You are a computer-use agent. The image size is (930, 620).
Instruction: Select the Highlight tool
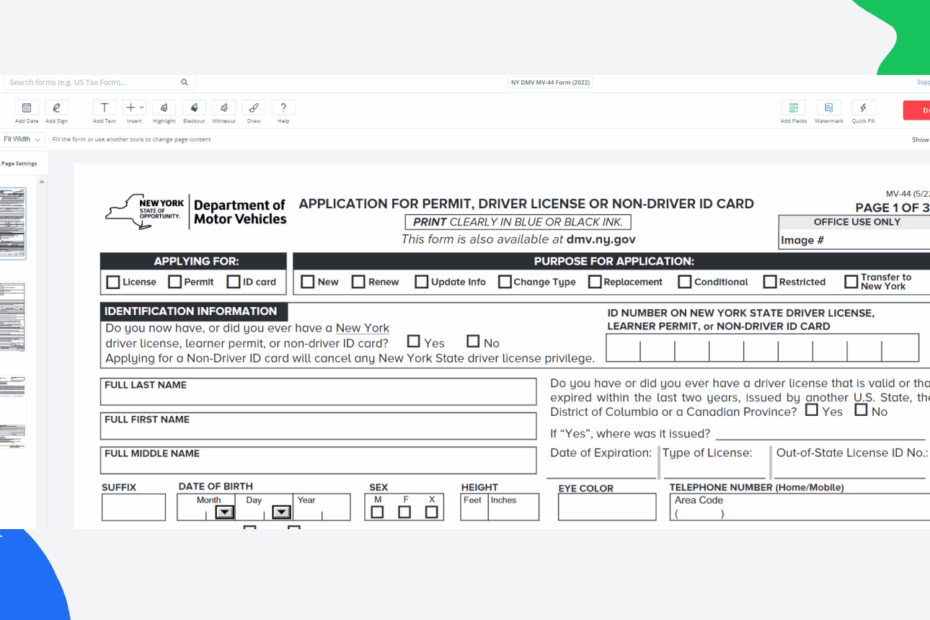[x=163, y=107]
